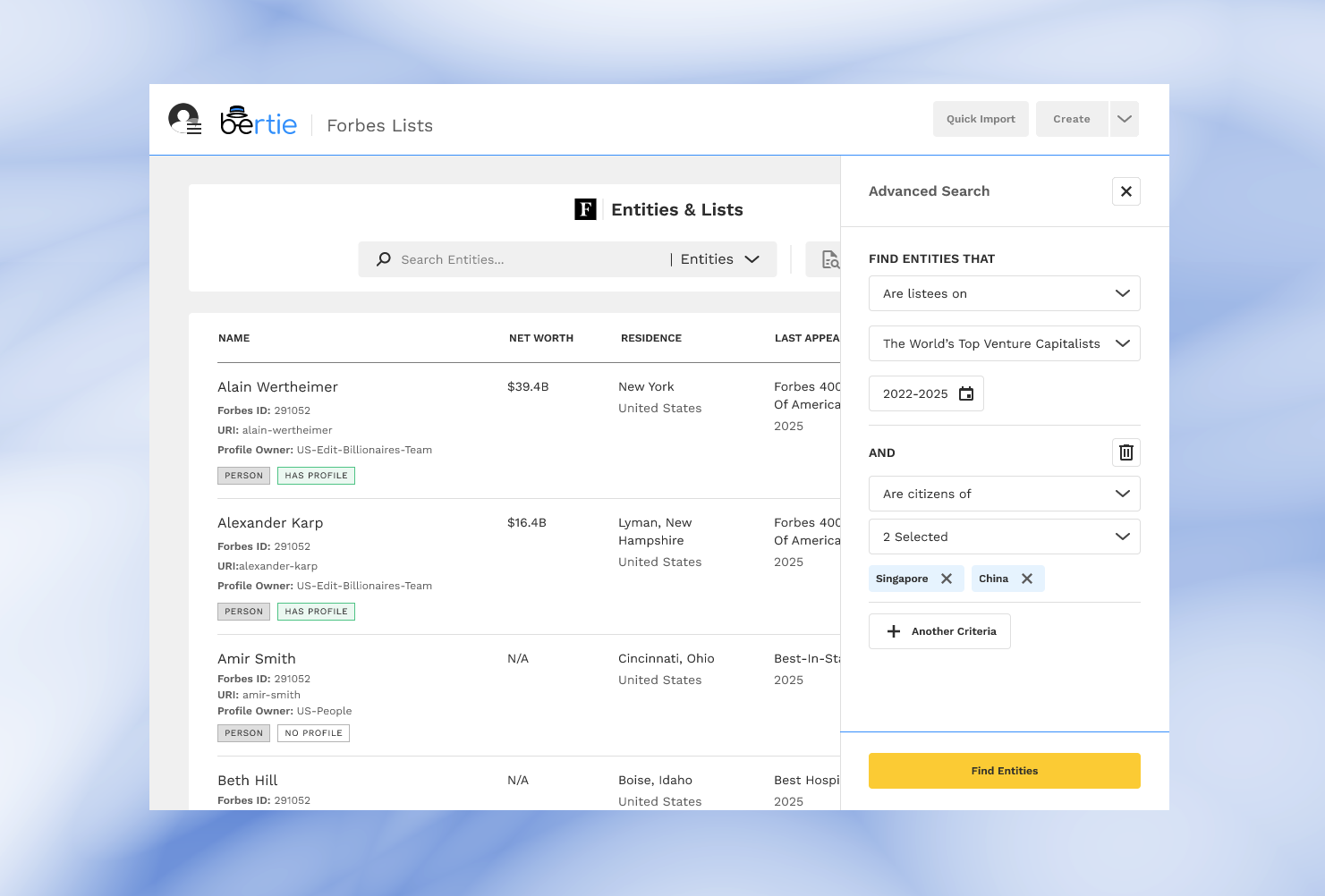This screenshot has height=896, width=1325.
Task: Open the user profile menu icon
Action: tap(184, 119)
